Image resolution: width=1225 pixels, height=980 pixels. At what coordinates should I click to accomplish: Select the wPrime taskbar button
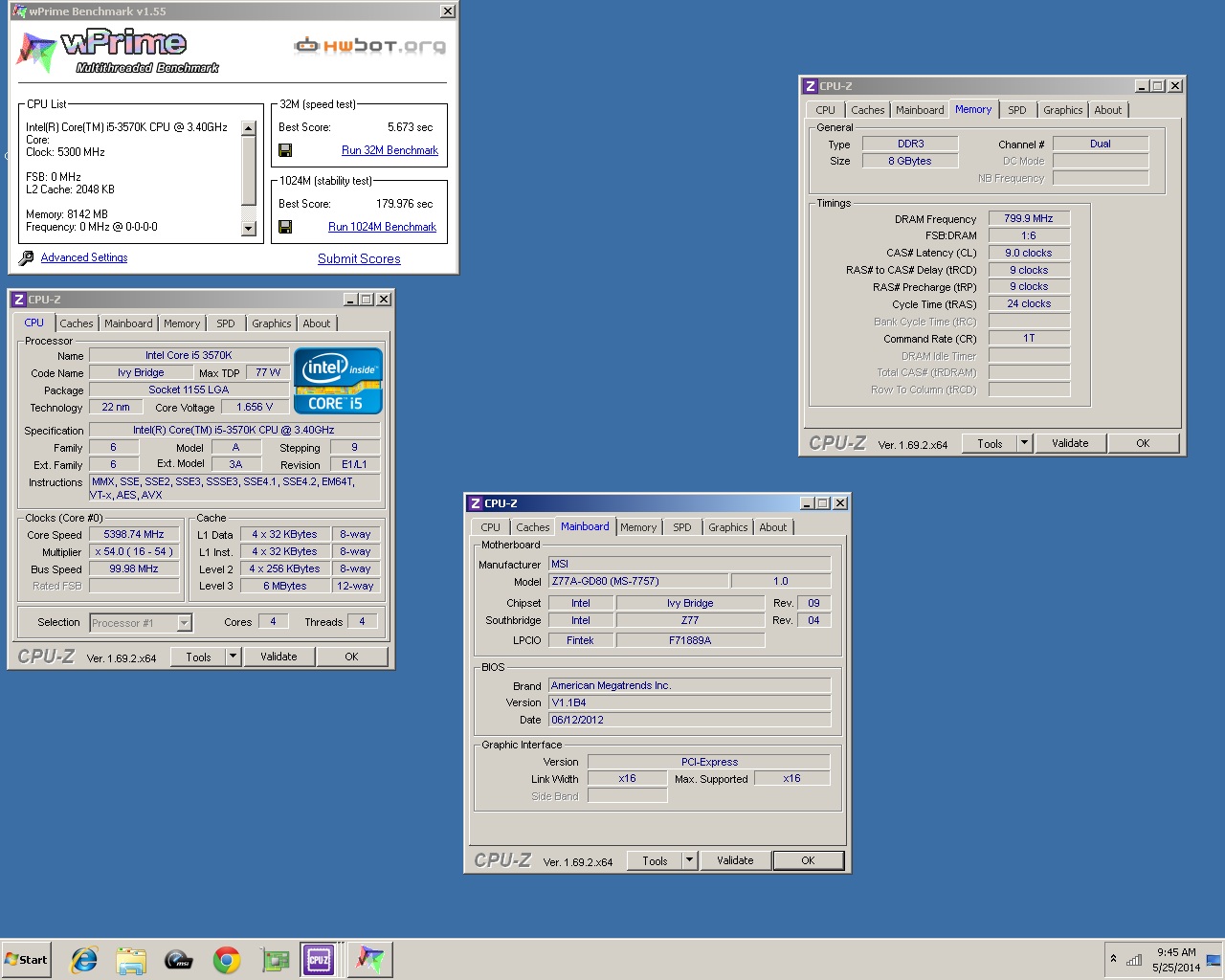click(370, 960)
